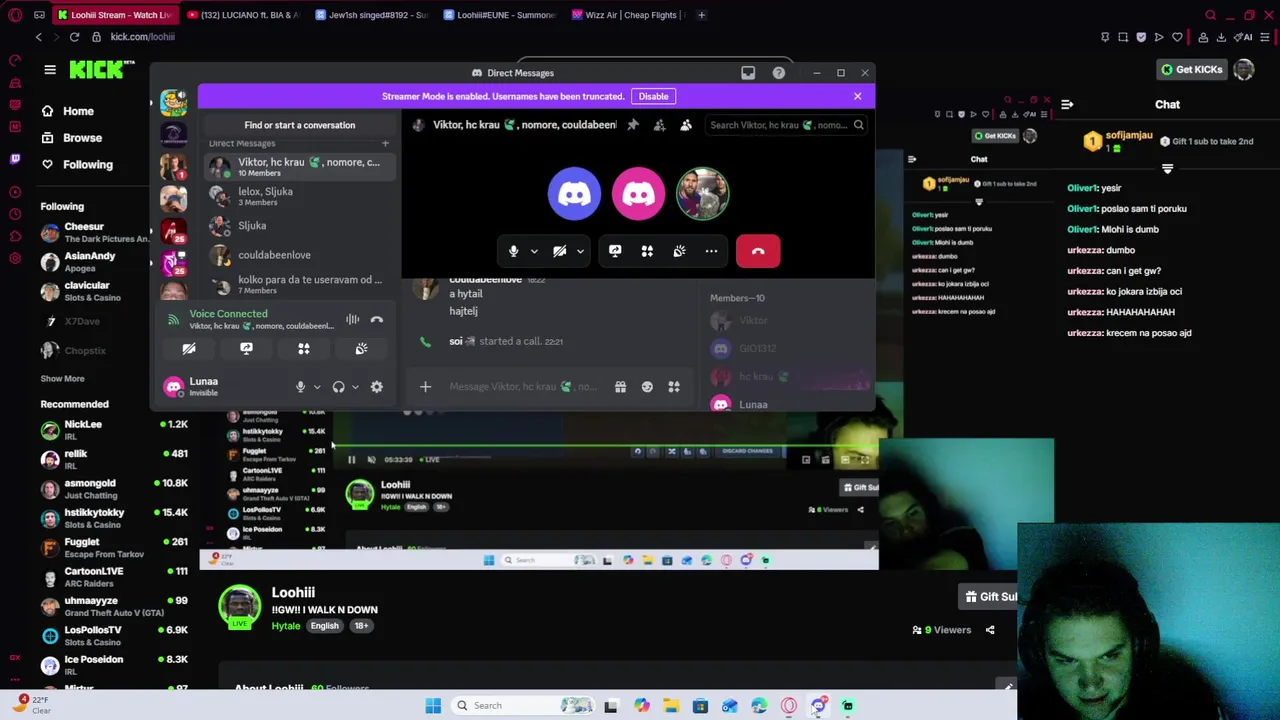
Task: Disable Streamer Mode in the purple banner
Action: tap(653, 96)
